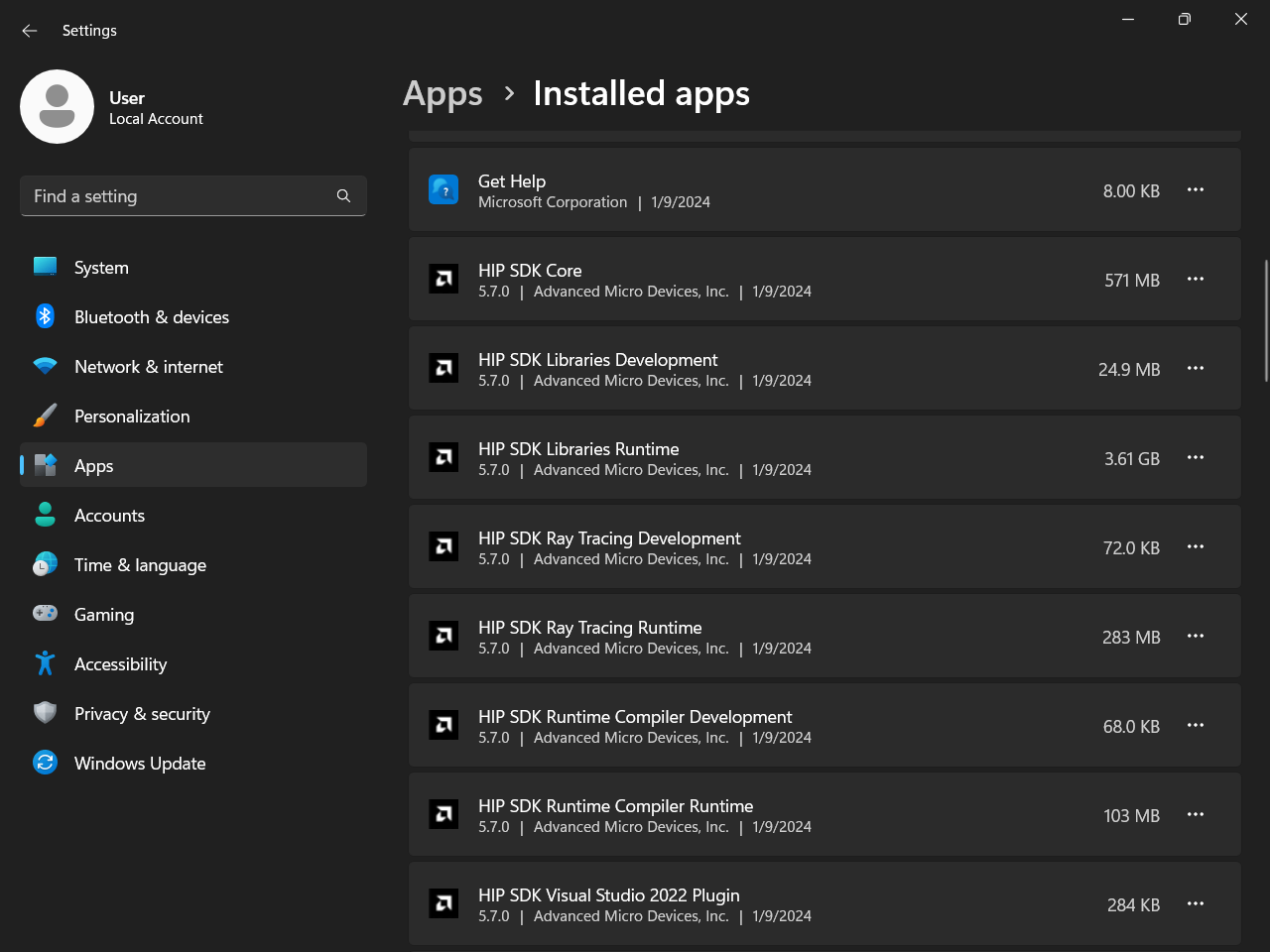Image resolution: width=1270 pixels, height=952 pixels.
Task: Select Privacy & security section
Action: click(142, 714)
